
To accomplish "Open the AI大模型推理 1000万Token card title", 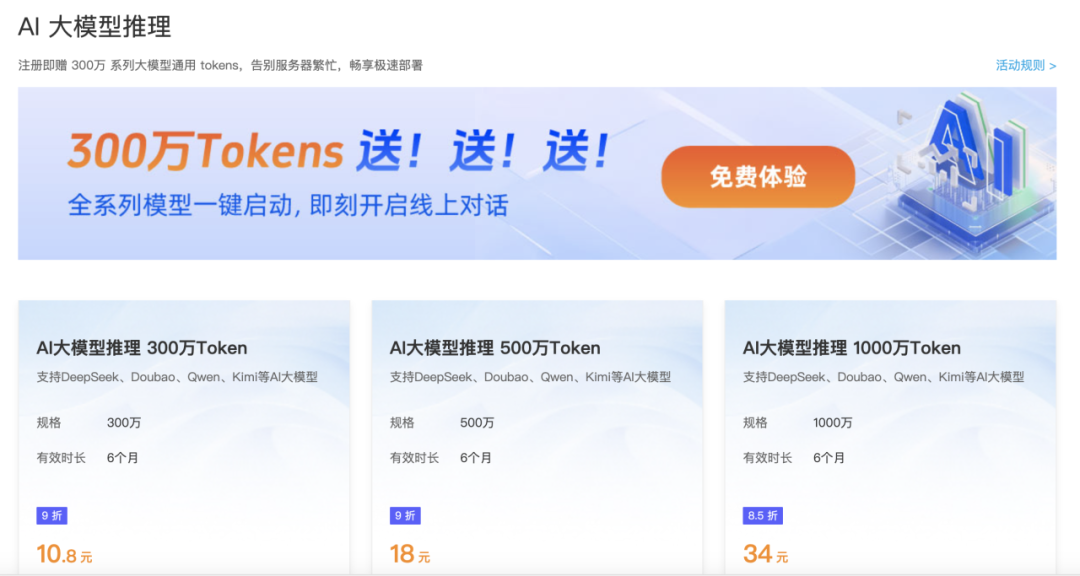I will click(852, 348).
